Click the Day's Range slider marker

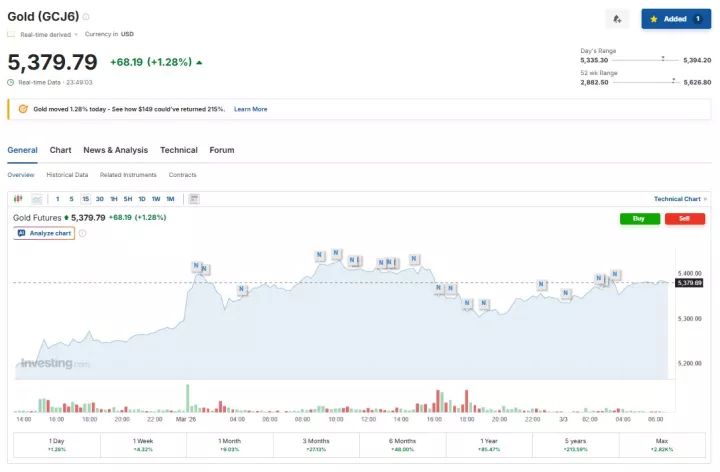pyautogui.click(x=663, y=60)
